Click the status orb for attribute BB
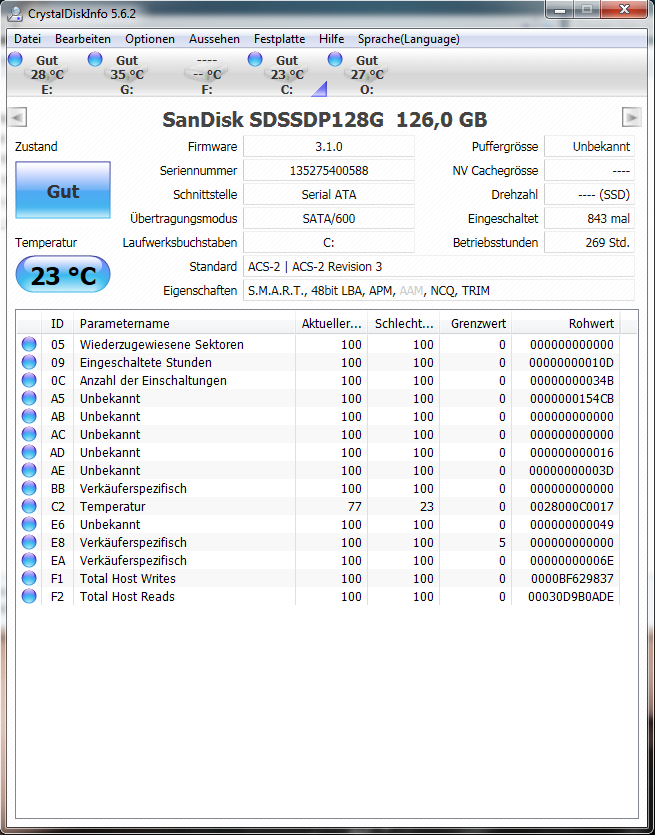This screenshot has height=835, width=655. click(x=29, y=488)
